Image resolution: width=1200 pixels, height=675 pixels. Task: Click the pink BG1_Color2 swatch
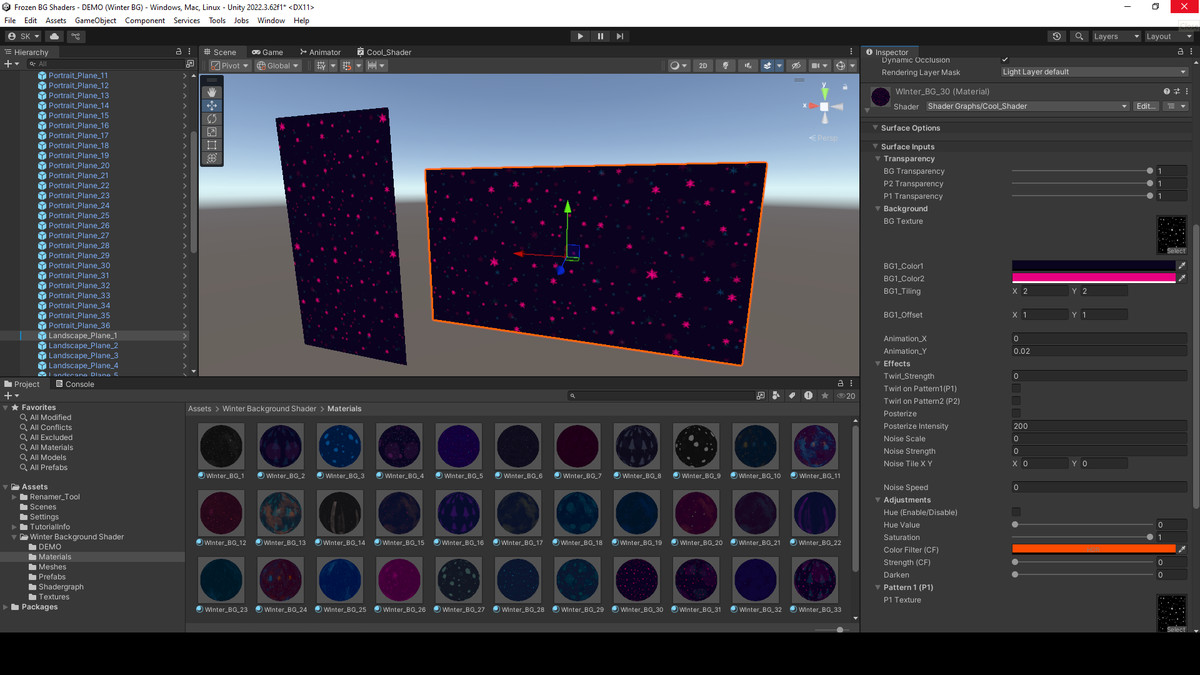point(1095,278)
